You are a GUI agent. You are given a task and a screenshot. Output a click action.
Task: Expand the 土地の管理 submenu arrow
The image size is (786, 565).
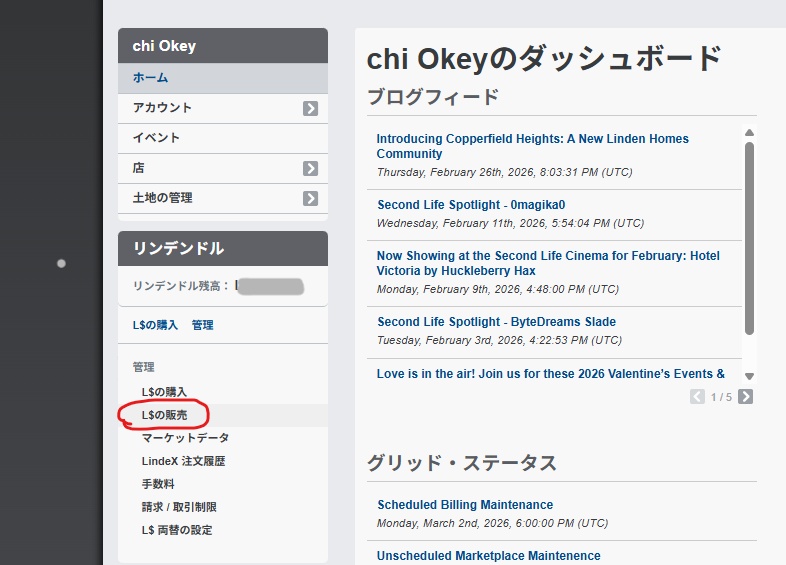[311, 198]
